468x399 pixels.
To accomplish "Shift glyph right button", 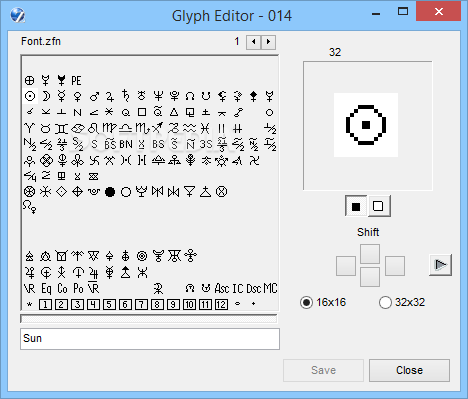I will pyautogui.click(x=395, y=266).
